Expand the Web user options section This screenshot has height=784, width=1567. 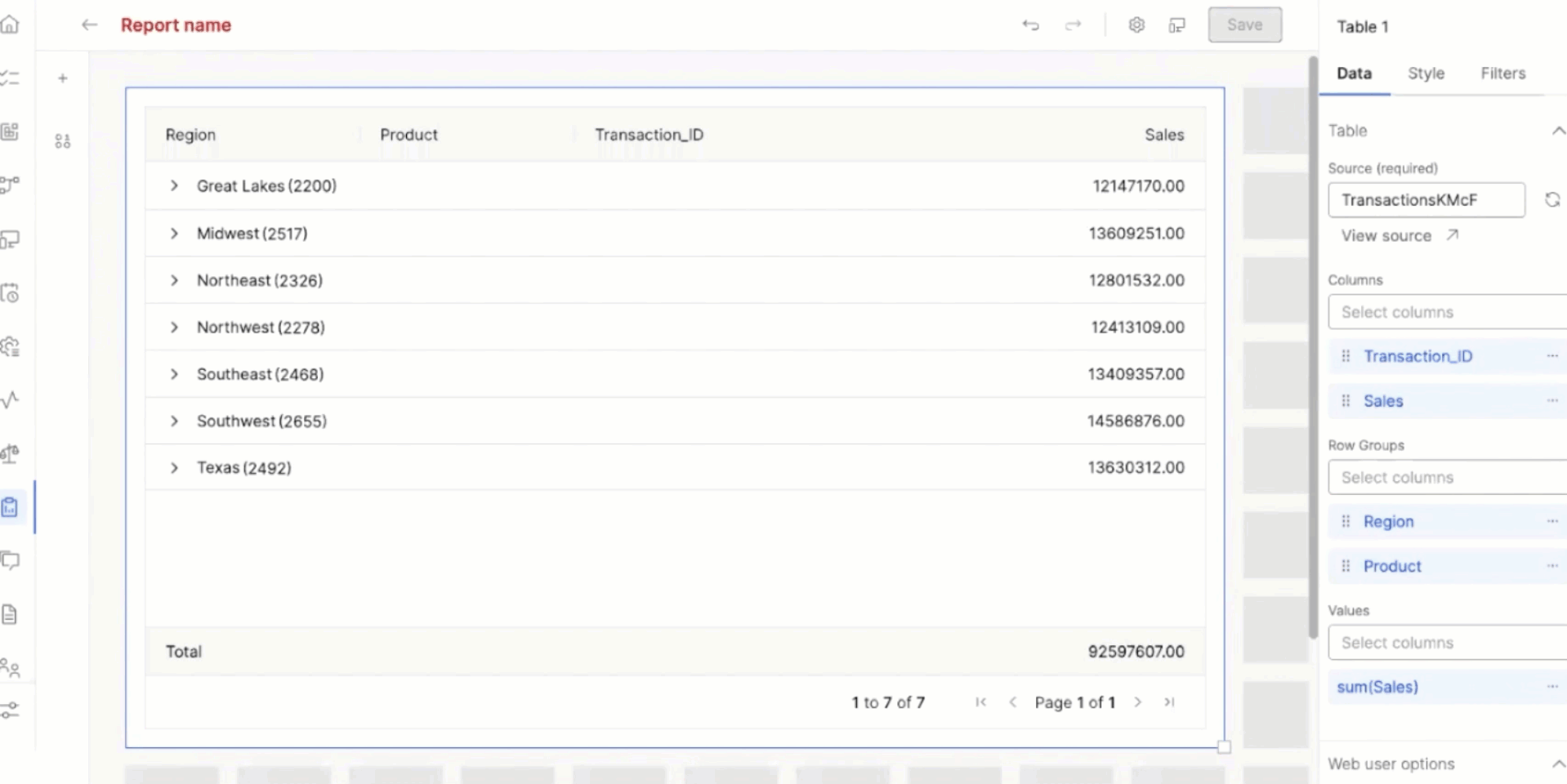1559,764
